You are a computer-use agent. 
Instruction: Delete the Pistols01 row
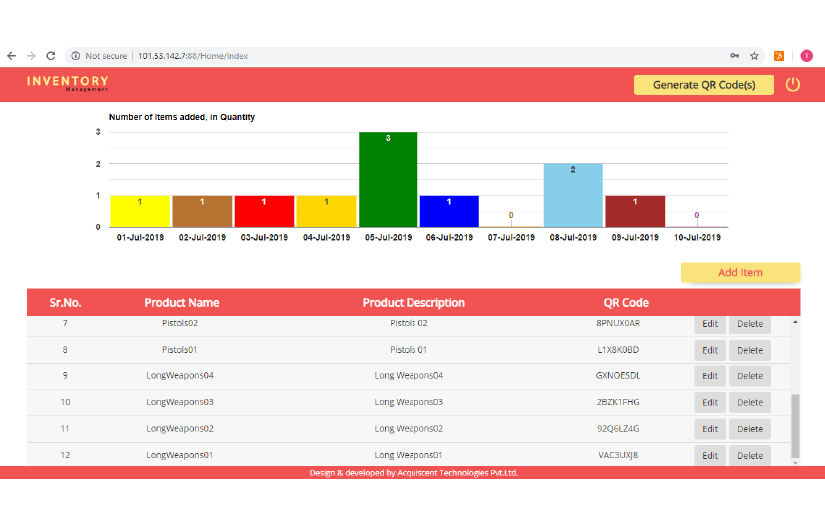750,350
